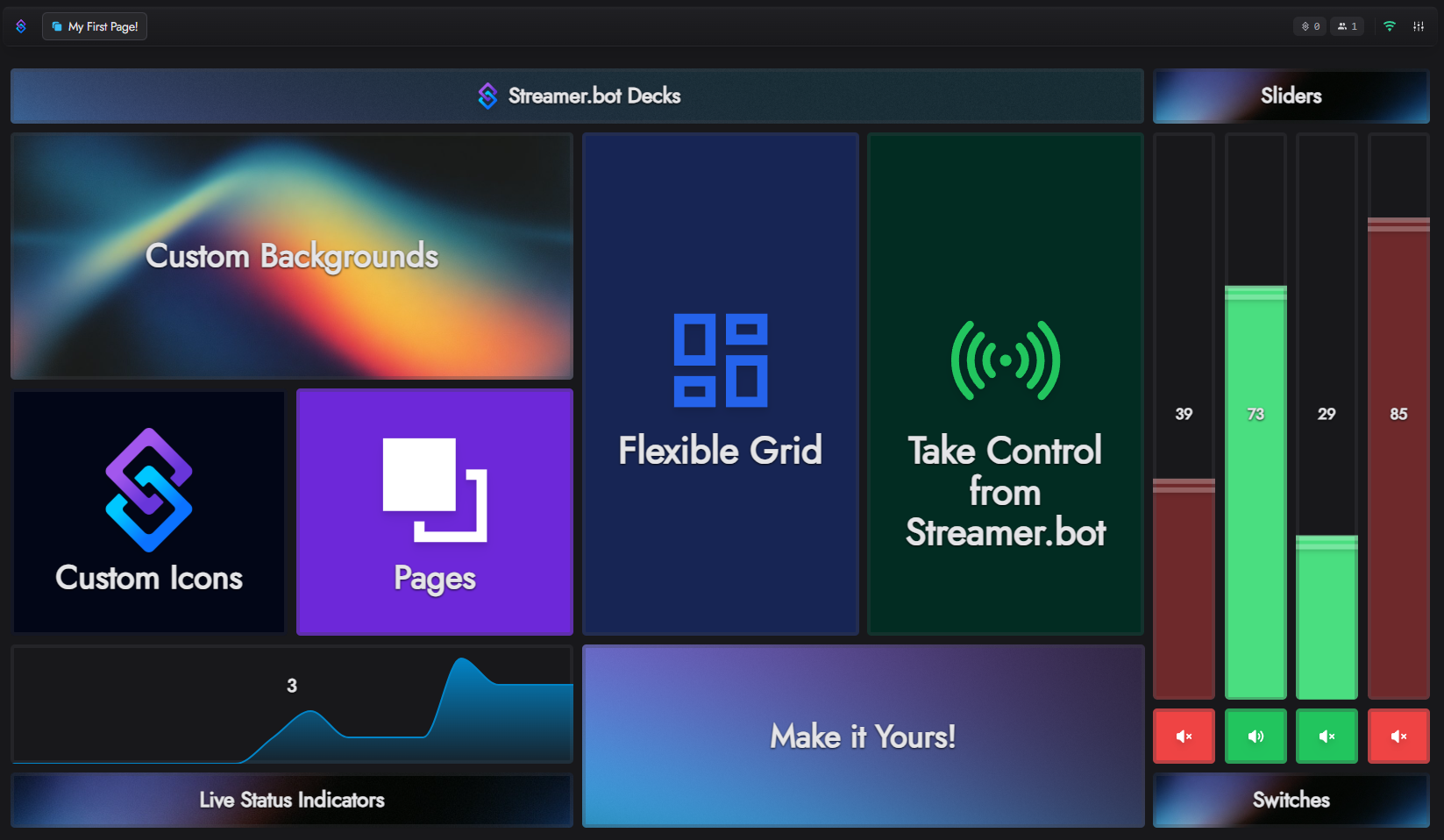
Task: Click the Make it Yours! tile
Action: pyautogui.click(x=864, y=737)
